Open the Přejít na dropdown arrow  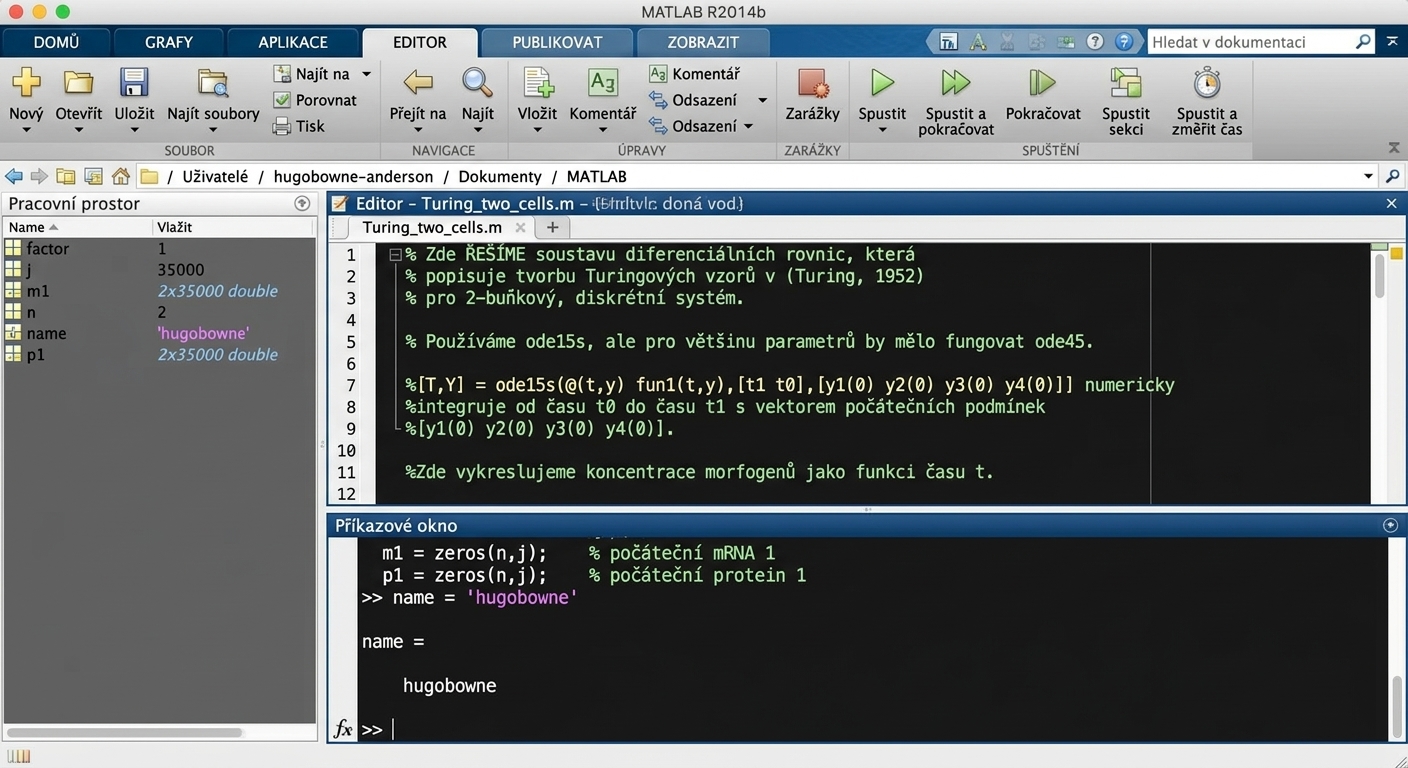417,130
